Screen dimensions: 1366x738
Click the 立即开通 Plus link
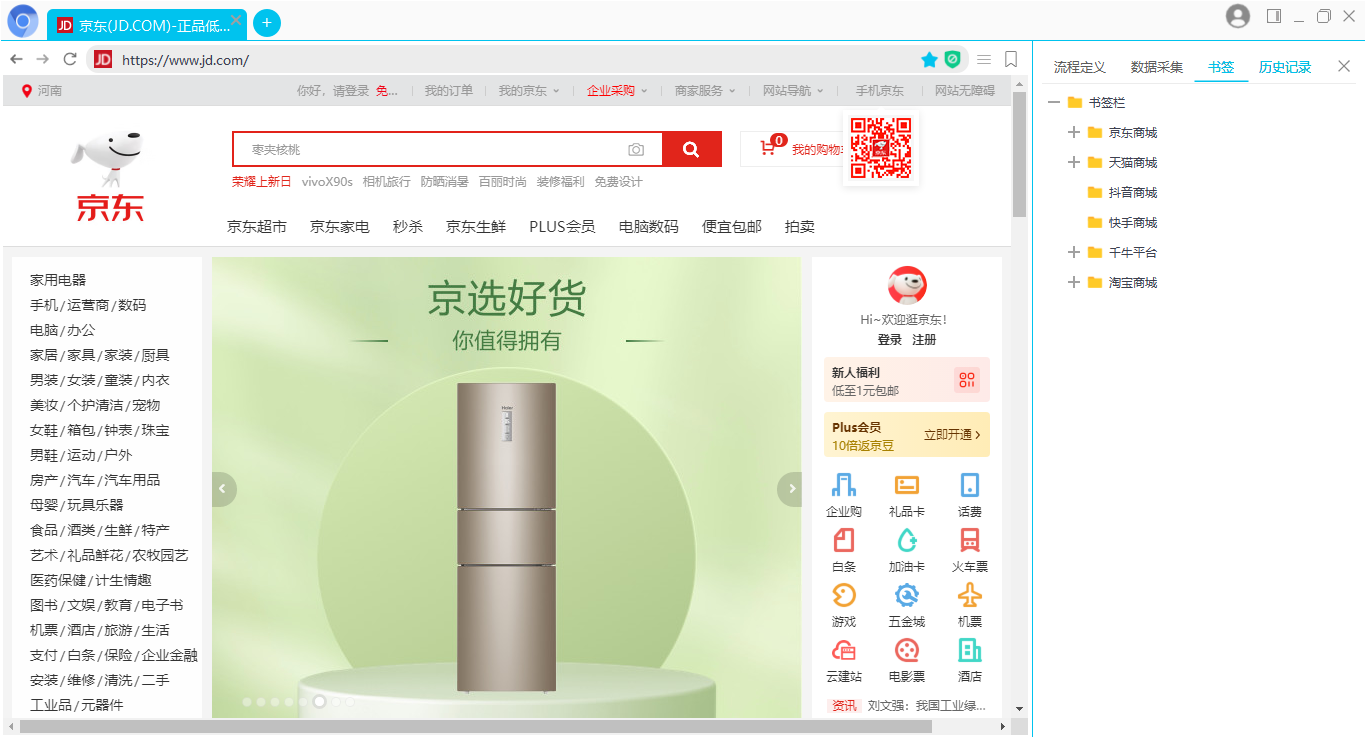(952, 435)
